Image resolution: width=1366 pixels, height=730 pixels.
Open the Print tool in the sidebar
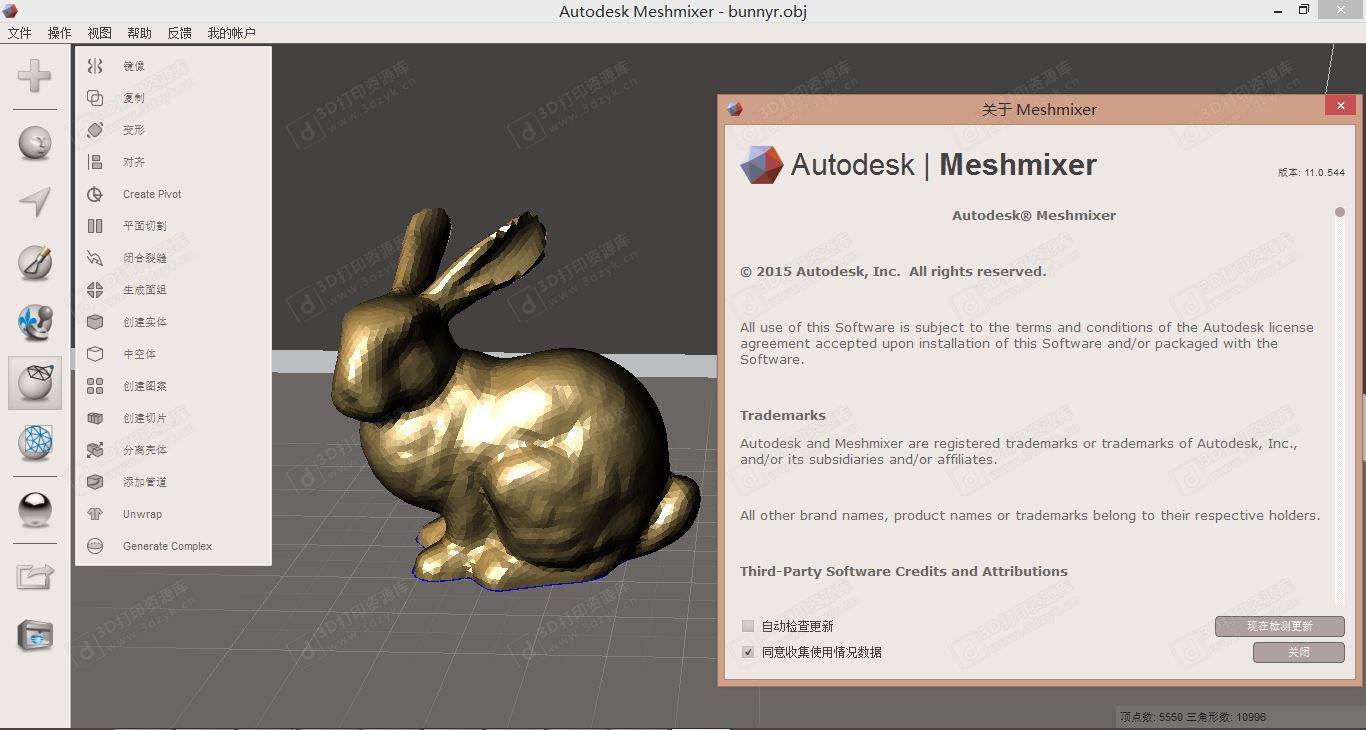[35, 636]
